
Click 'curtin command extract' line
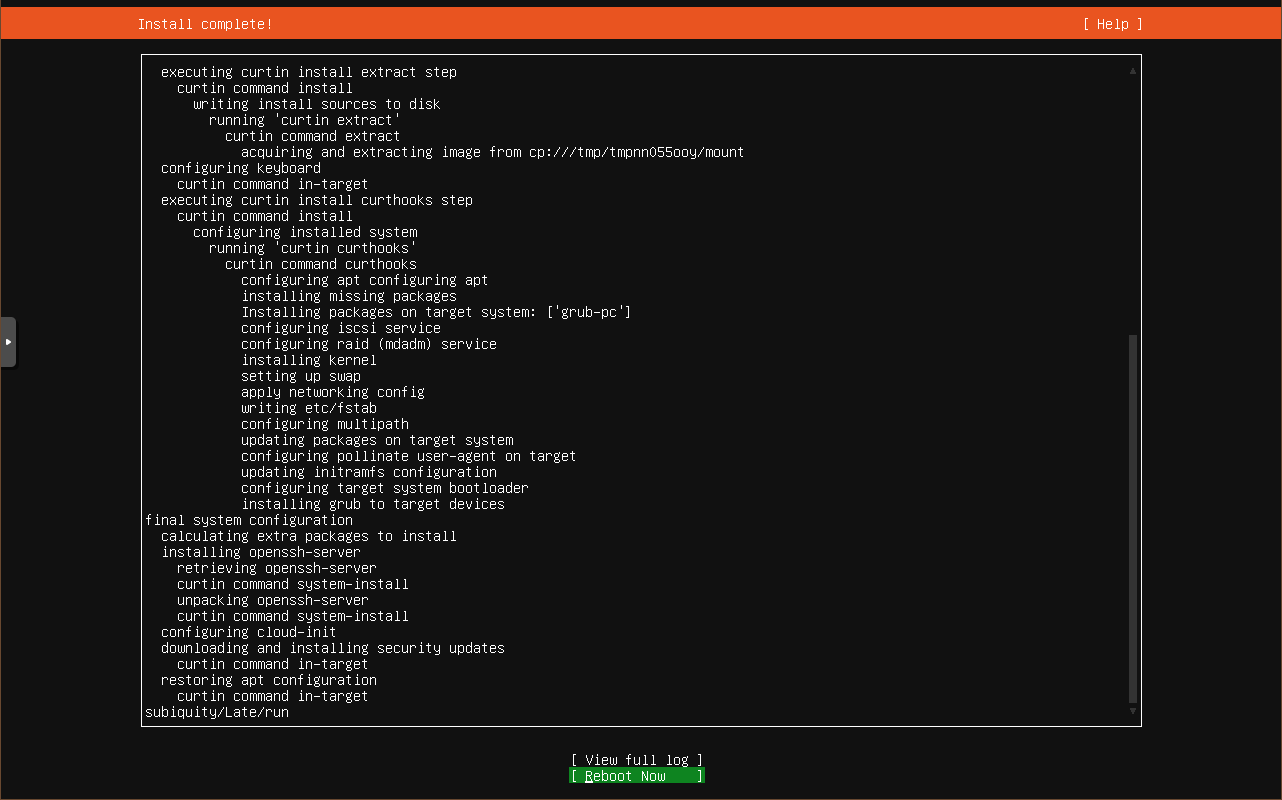[313, 136]
